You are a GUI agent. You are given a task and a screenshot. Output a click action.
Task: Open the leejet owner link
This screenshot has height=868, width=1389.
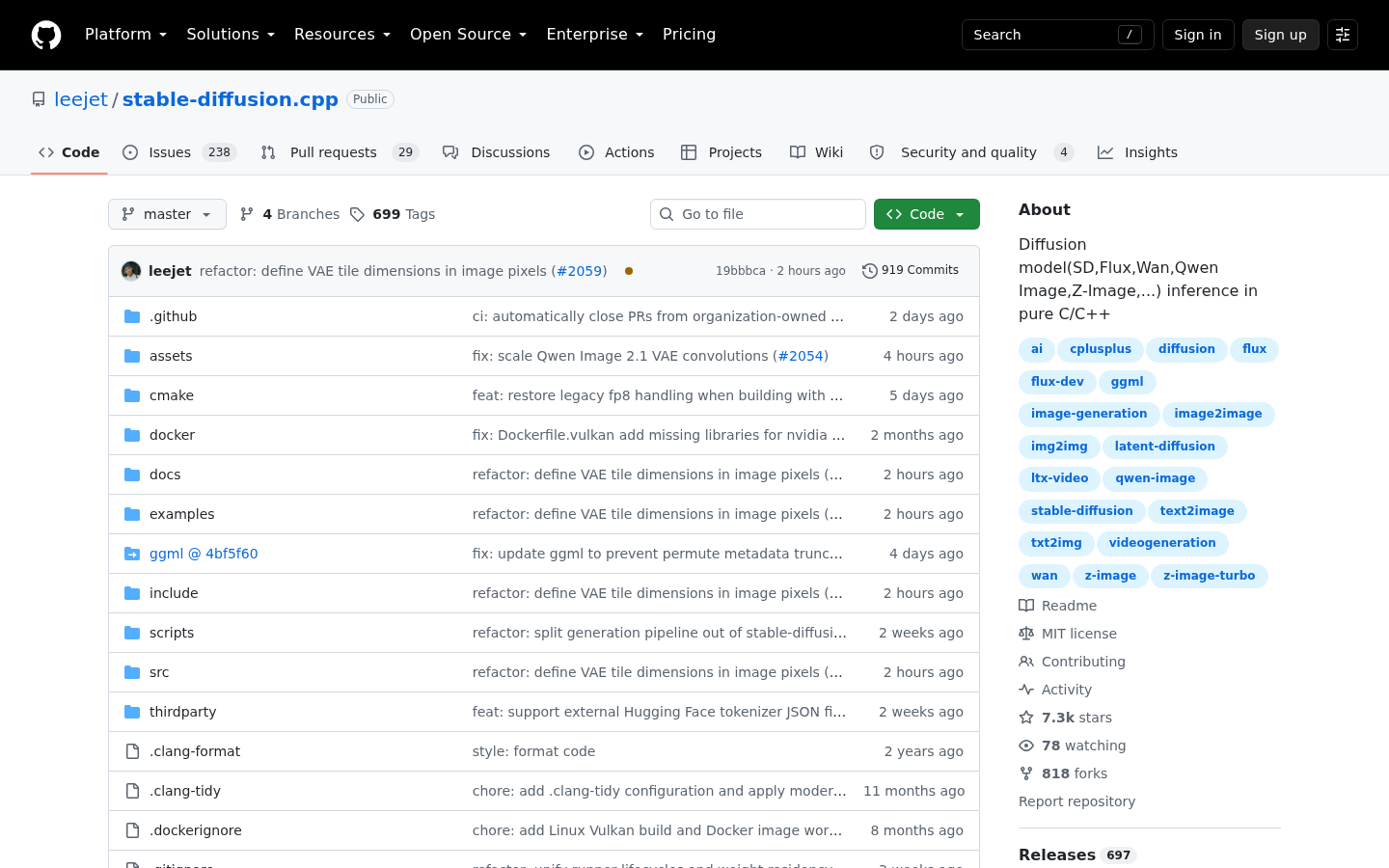pyautogui.click(x=81, y=99)
